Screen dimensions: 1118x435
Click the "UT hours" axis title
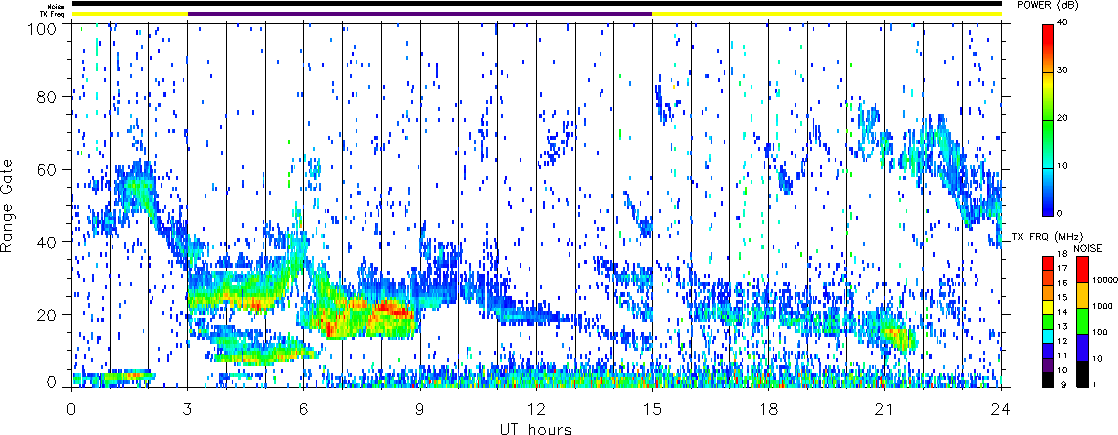(x=536, y=428)
